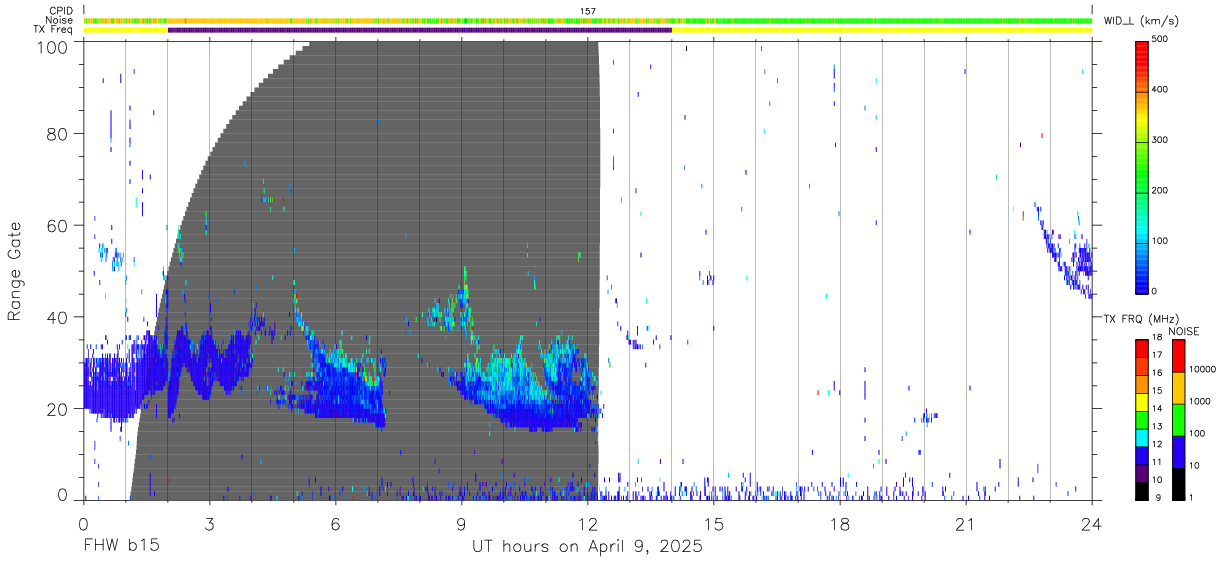1228x567 pixels.
Task: Click the FHW b15 radar beam label
Action: click(121, 547)
